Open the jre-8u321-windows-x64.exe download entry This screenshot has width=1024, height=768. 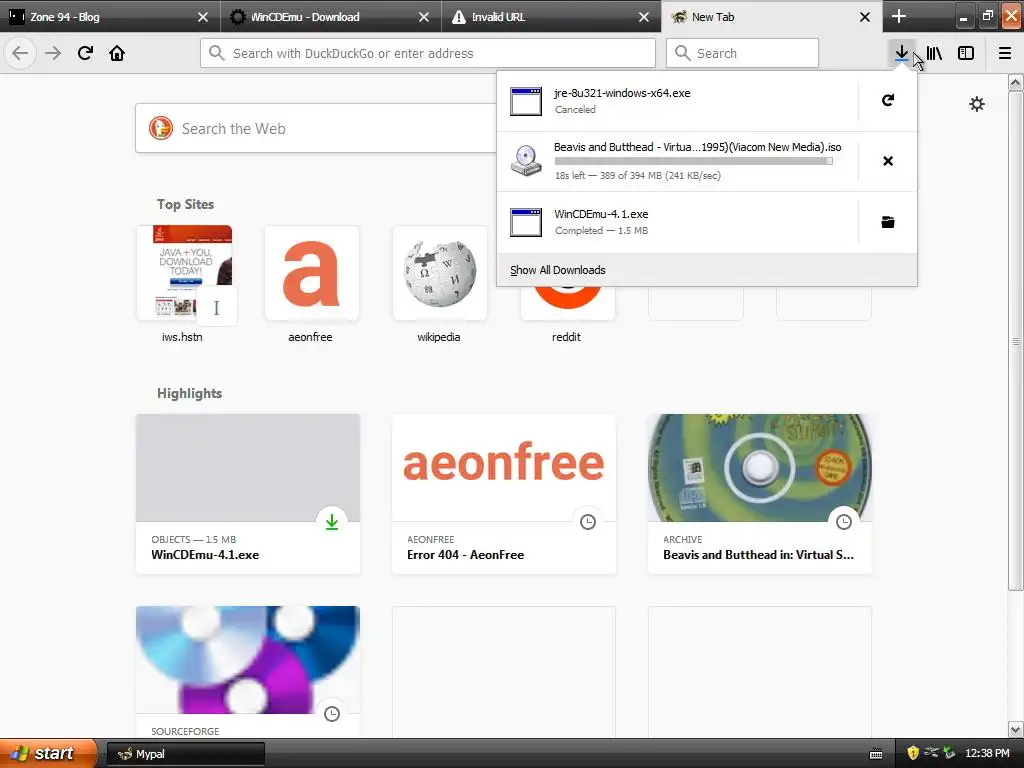pos(677,101)
